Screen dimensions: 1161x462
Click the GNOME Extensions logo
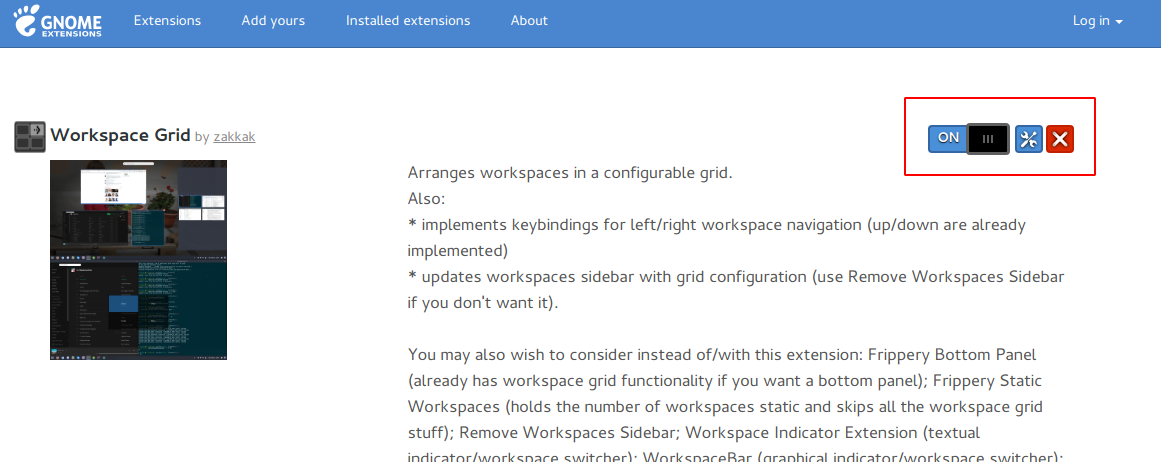tap(58, 21)
